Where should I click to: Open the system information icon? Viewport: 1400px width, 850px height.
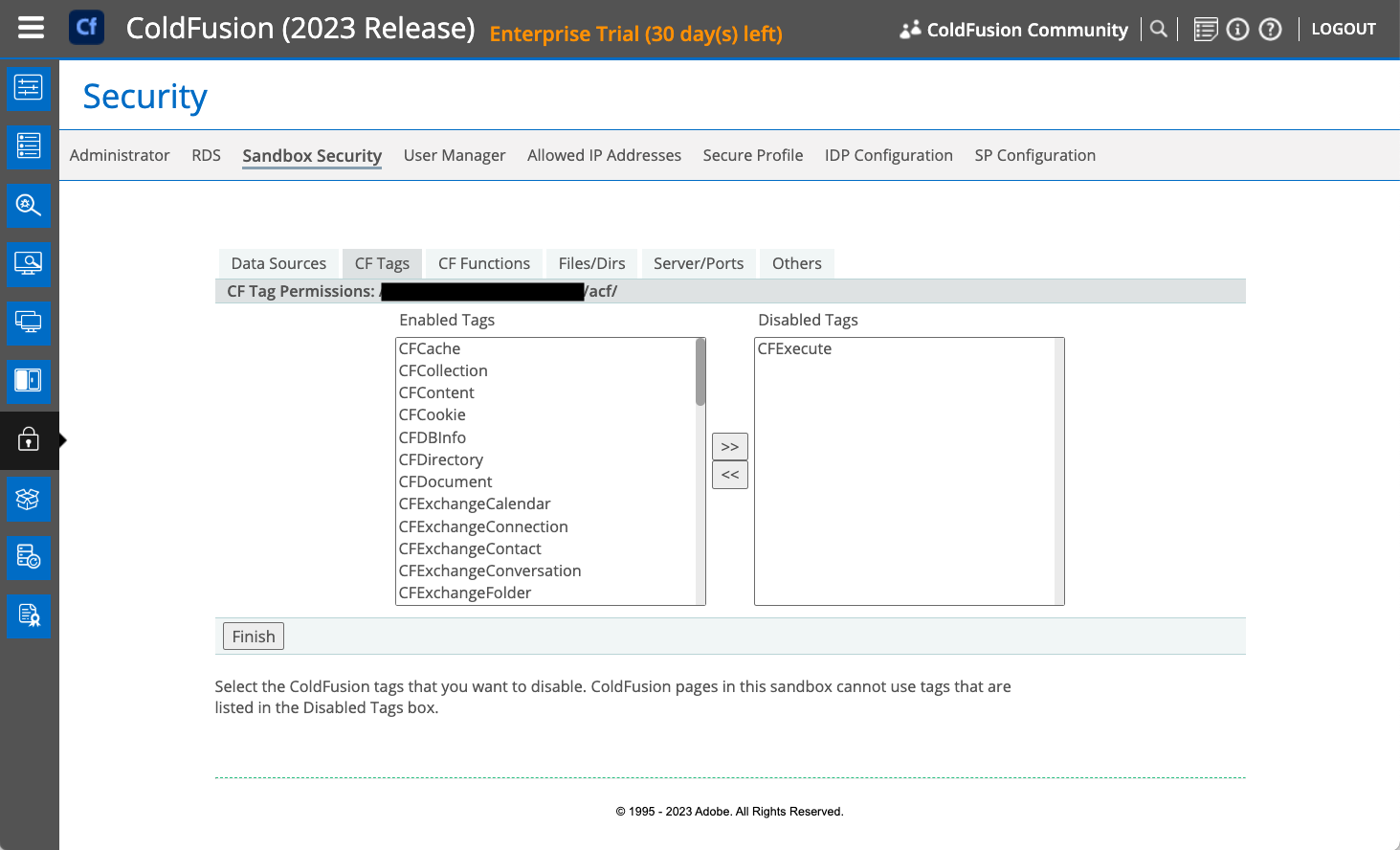(1237, 30)
